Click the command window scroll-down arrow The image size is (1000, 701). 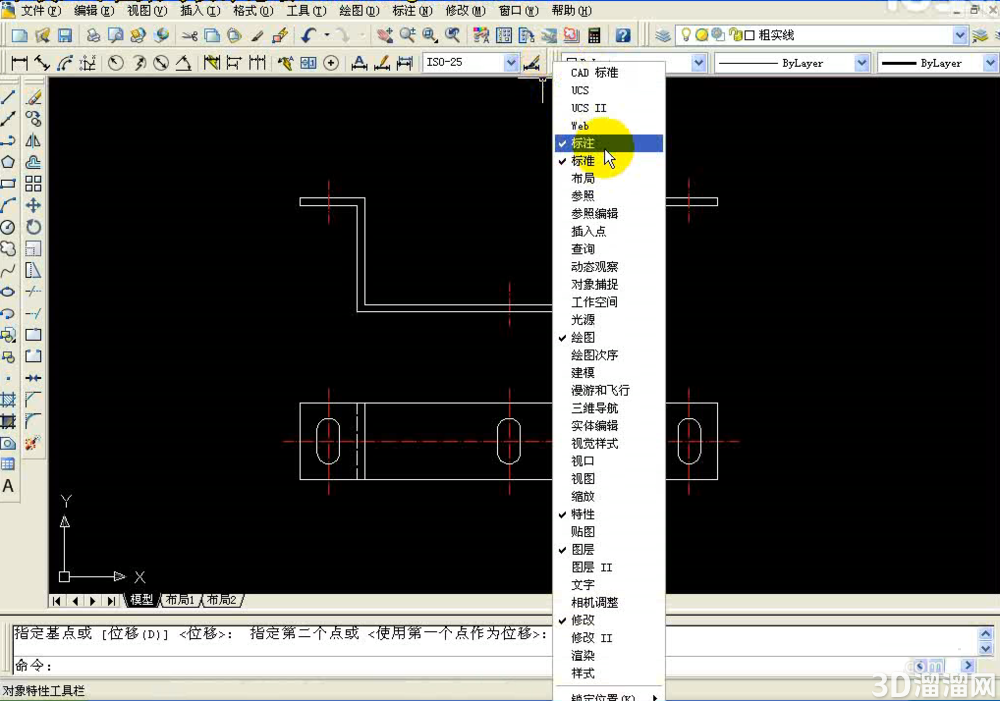click(985, 649)
